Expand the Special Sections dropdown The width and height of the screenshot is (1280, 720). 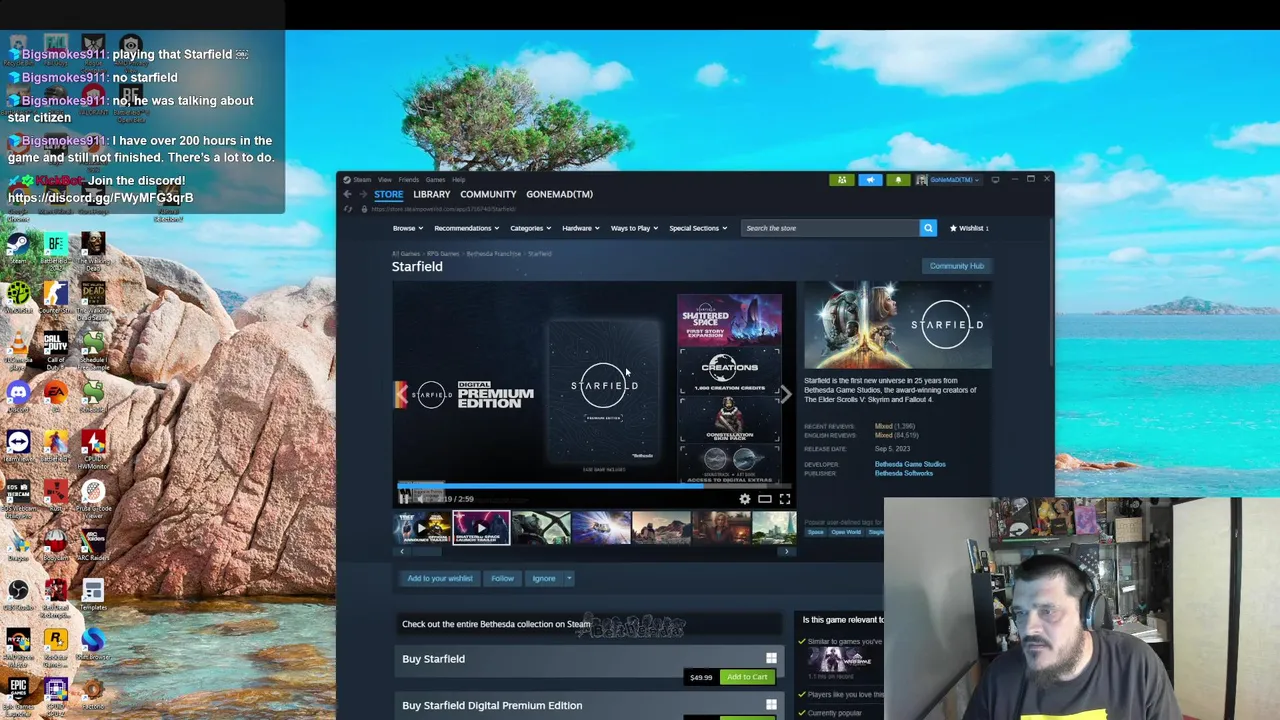[698, 228]
